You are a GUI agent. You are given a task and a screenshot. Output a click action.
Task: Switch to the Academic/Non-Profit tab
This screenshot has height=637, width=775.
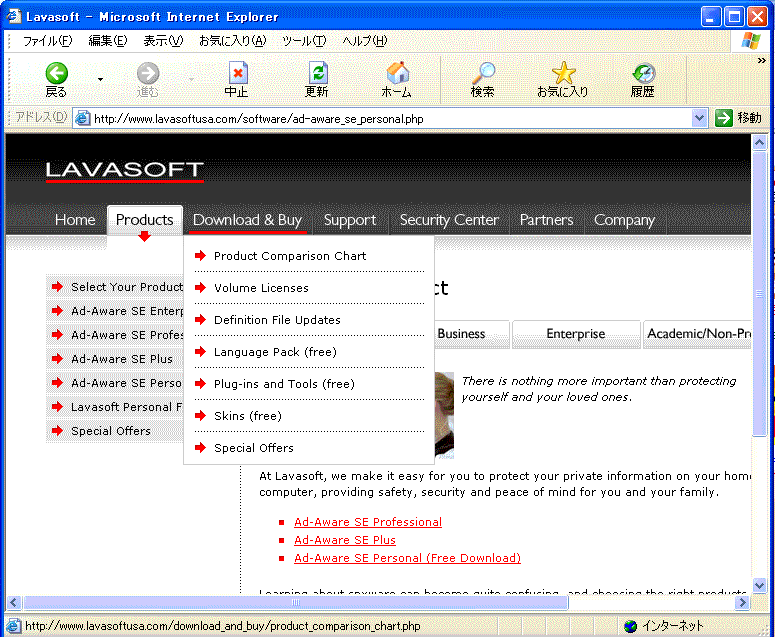[697, 334]
